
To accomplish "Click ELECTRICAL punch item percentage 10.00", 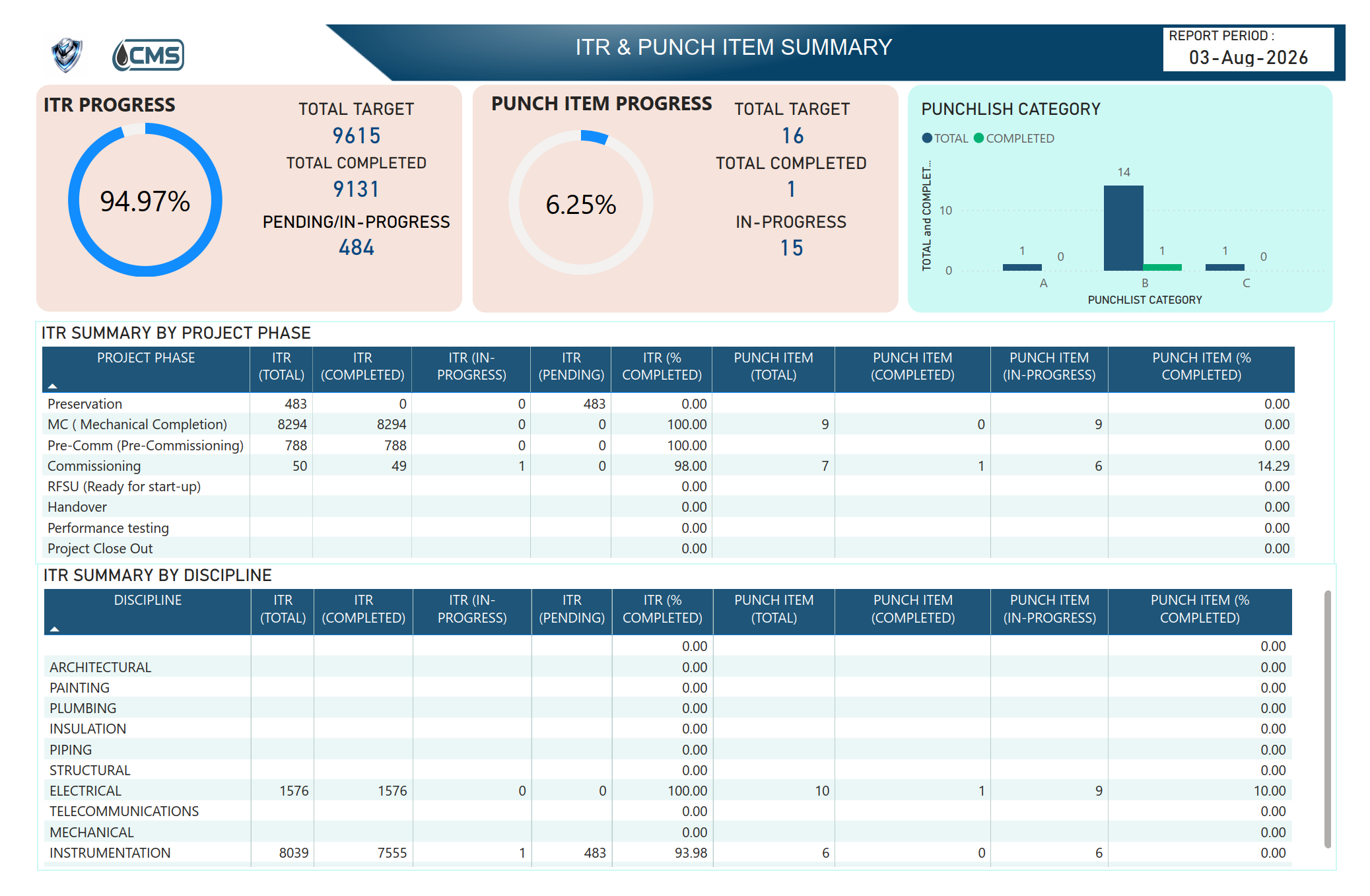I will (1270, 791).
